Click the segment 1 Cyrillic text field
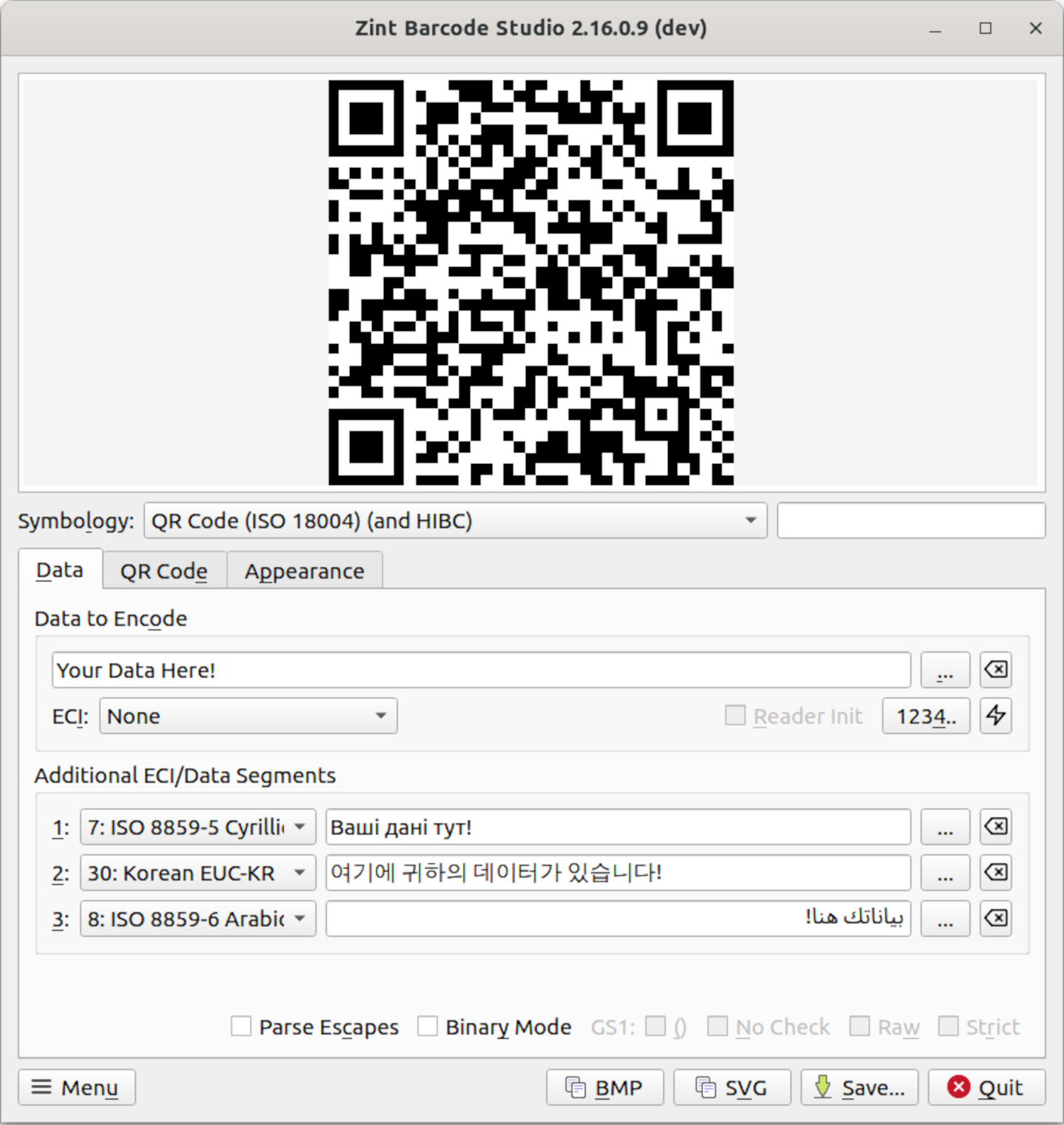The width and height of the screenshot is (1064, 1125). 619,826
